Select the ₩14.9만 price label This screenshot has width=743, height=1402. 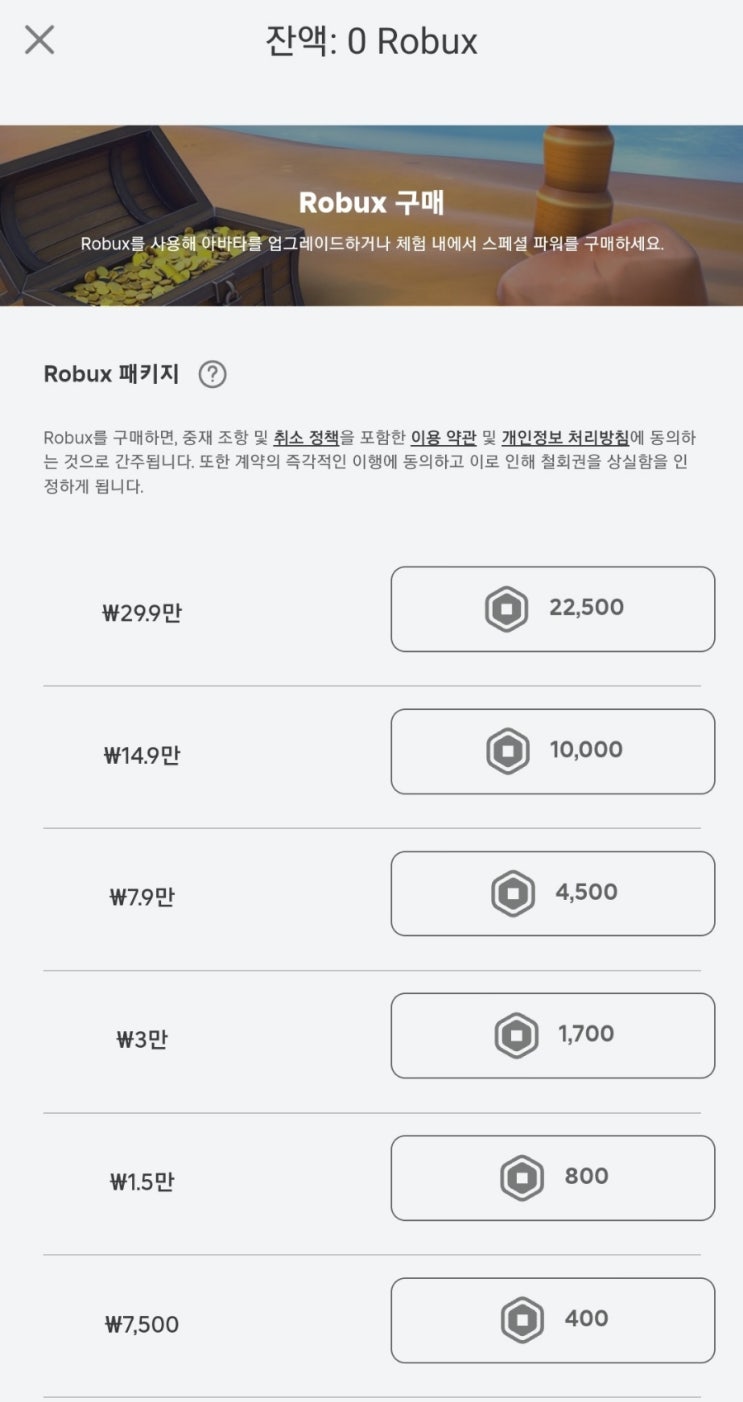pyautogui.click(x=141, y=755)
